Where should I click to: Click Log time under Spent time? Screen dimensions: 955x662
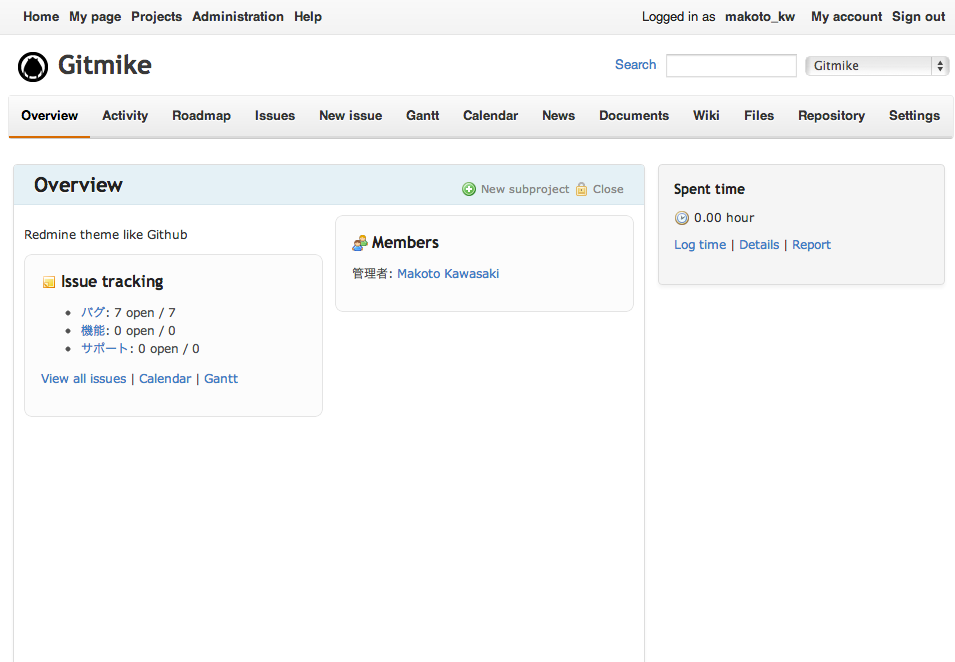coord(700,245)
